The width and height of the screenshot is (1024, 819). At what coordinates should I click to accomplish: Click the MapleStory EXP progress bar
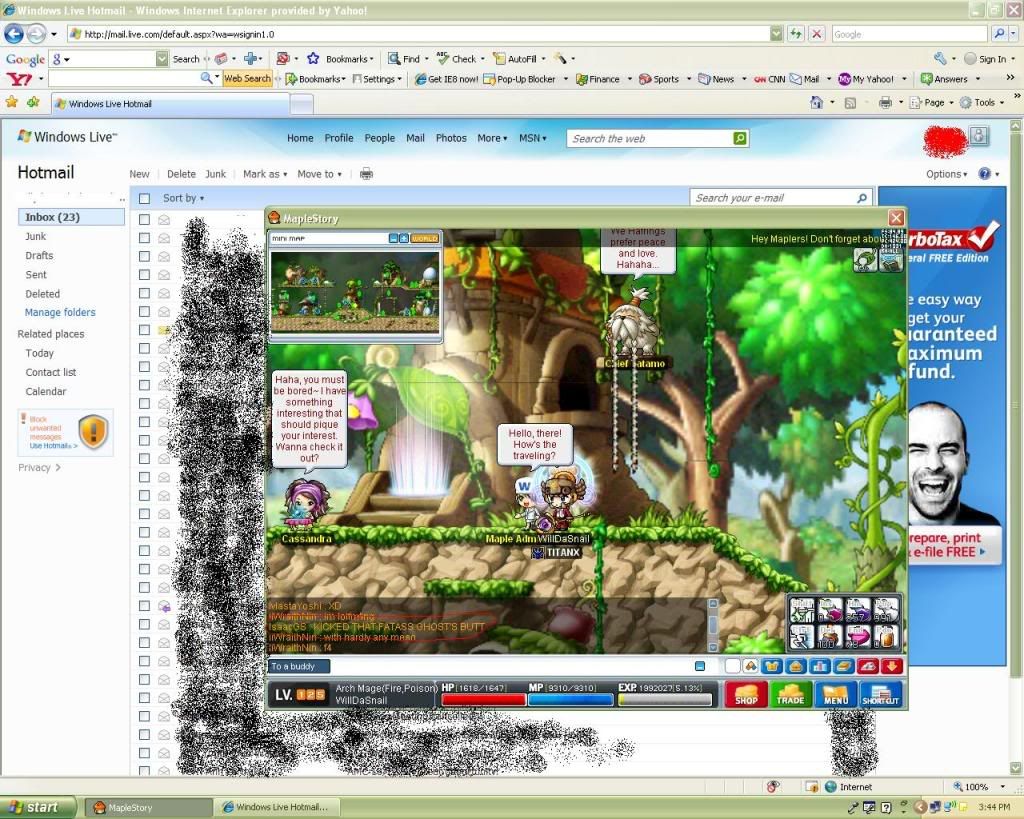click(665, 699)
